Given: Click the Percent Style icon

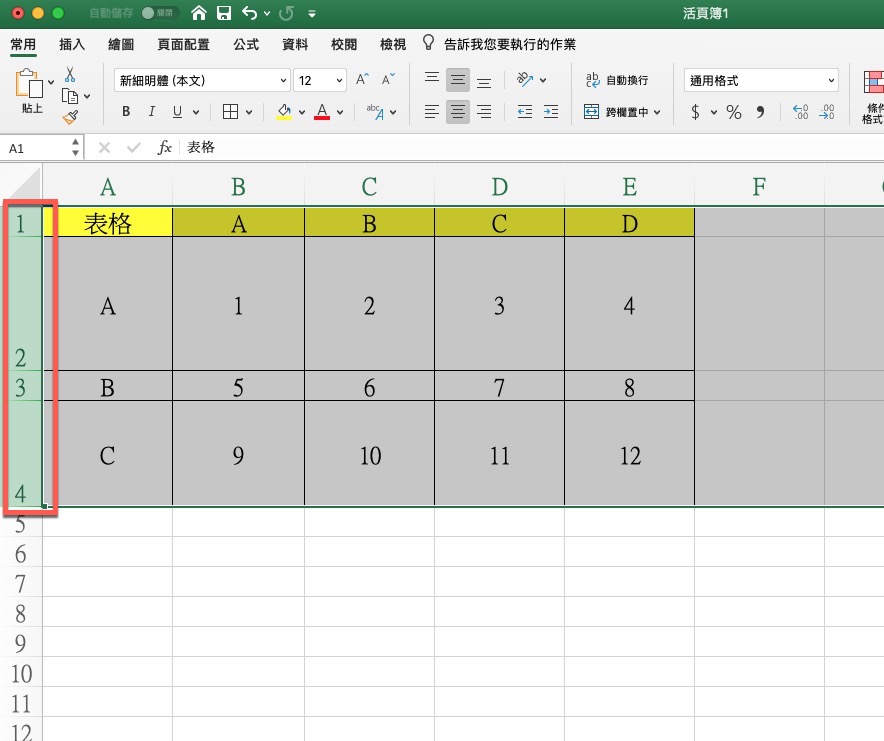Looking at the screenshot, I should click(x=733, y=112).
